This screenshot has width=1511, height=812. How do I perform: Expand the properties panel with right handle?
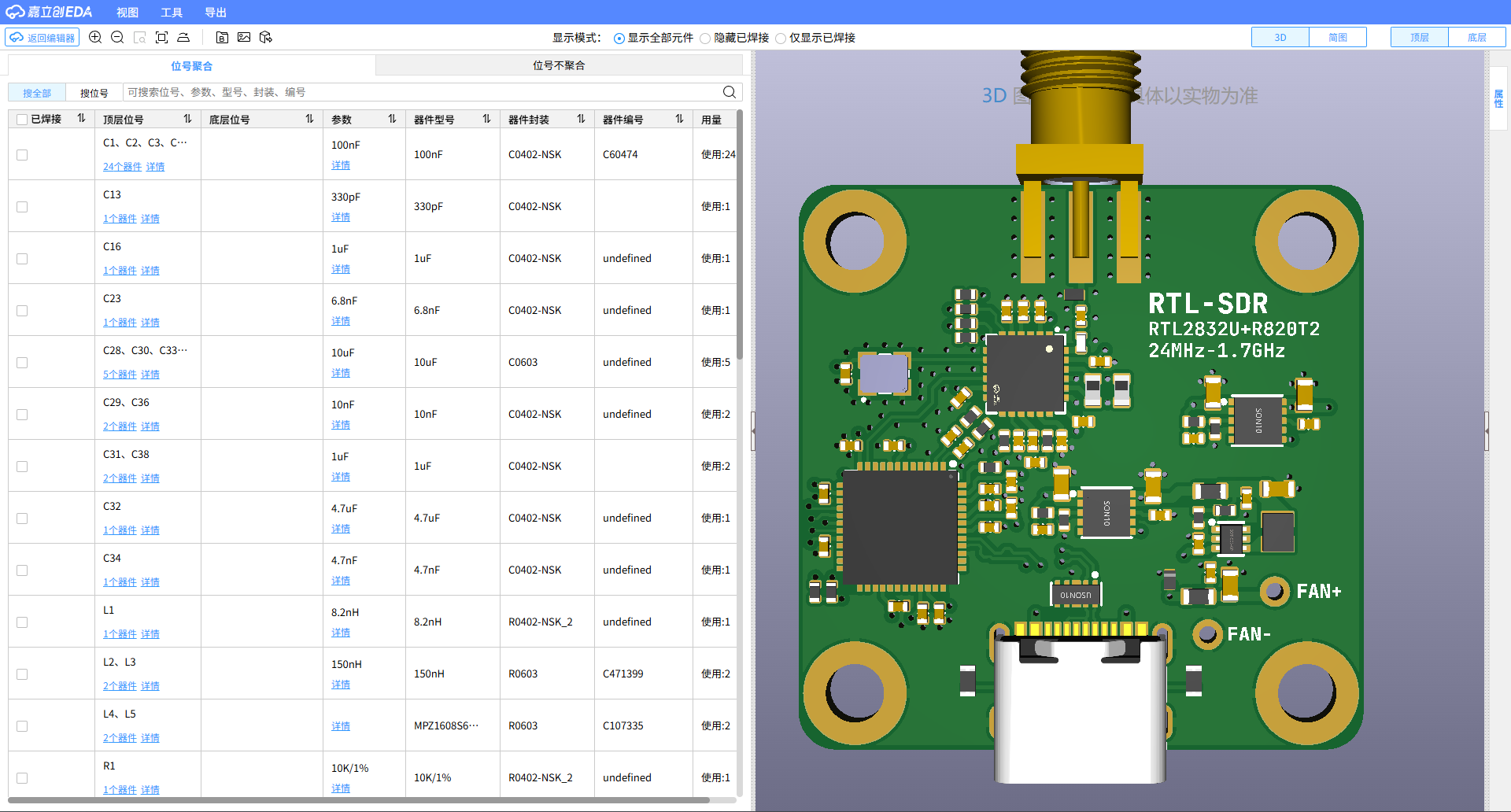[x=1487, y=431]
